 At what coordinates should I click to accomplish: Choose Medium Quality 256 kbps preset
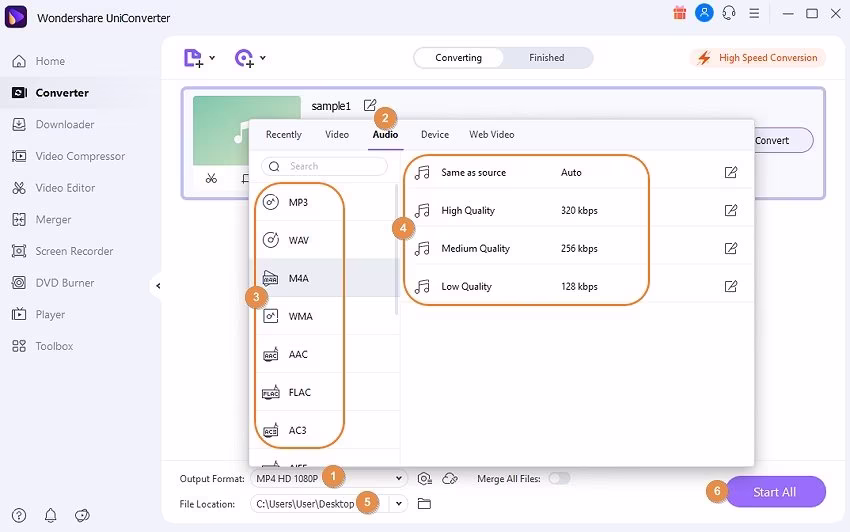(x=578, y=248)
